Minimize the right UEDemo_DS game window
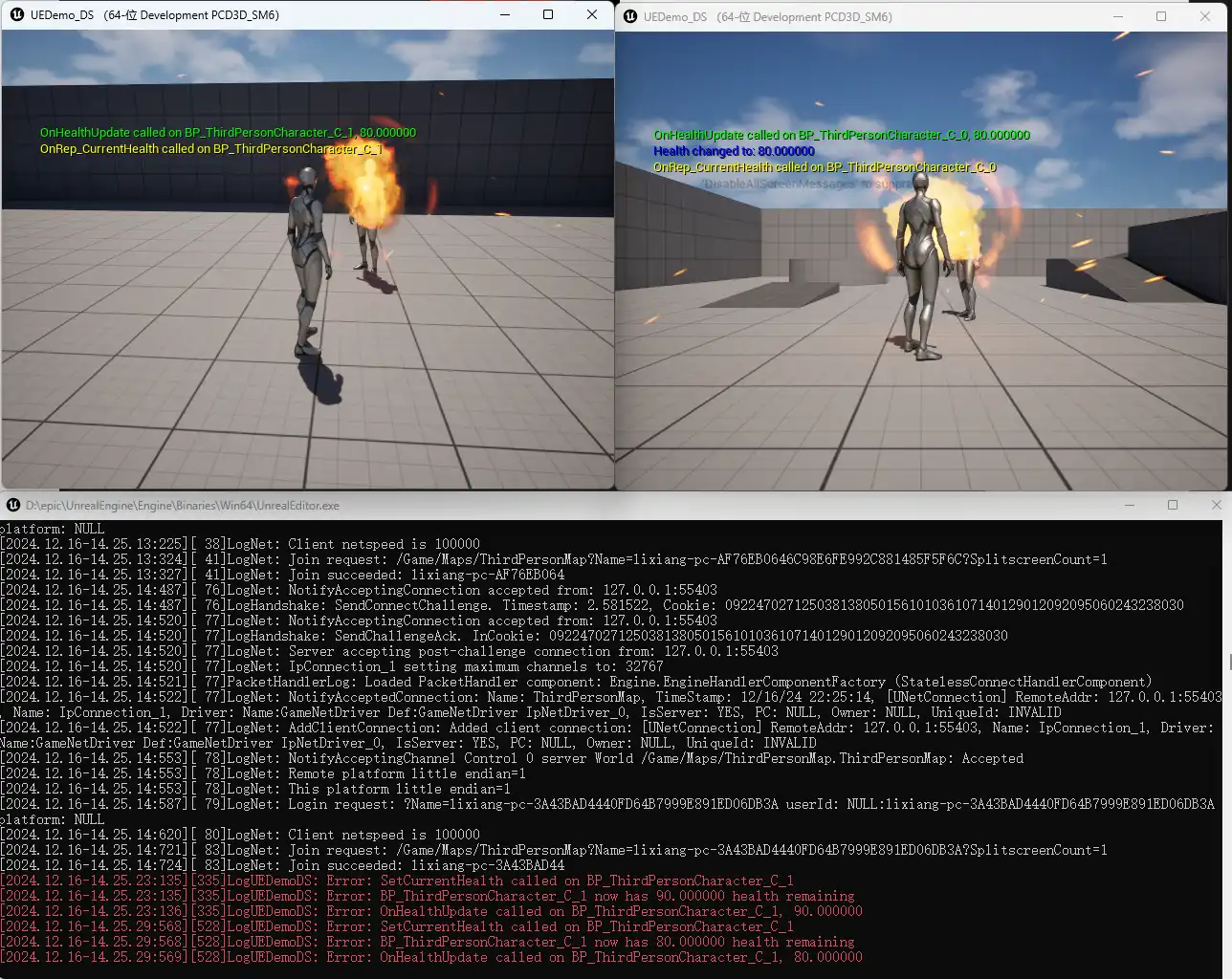The width and height of the screenshot is (1232, 979). click(x=1117, y=16)
